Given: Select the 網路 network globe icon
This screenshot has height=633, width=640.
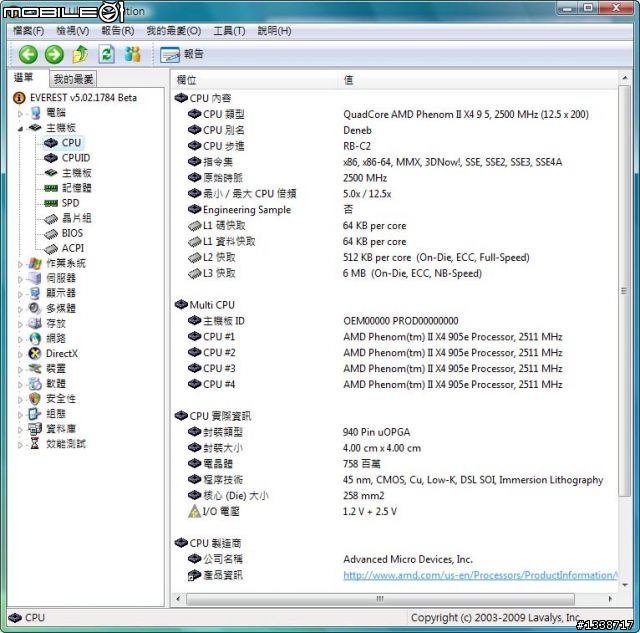Looking at the screenshot, I should tap(35, 339).
